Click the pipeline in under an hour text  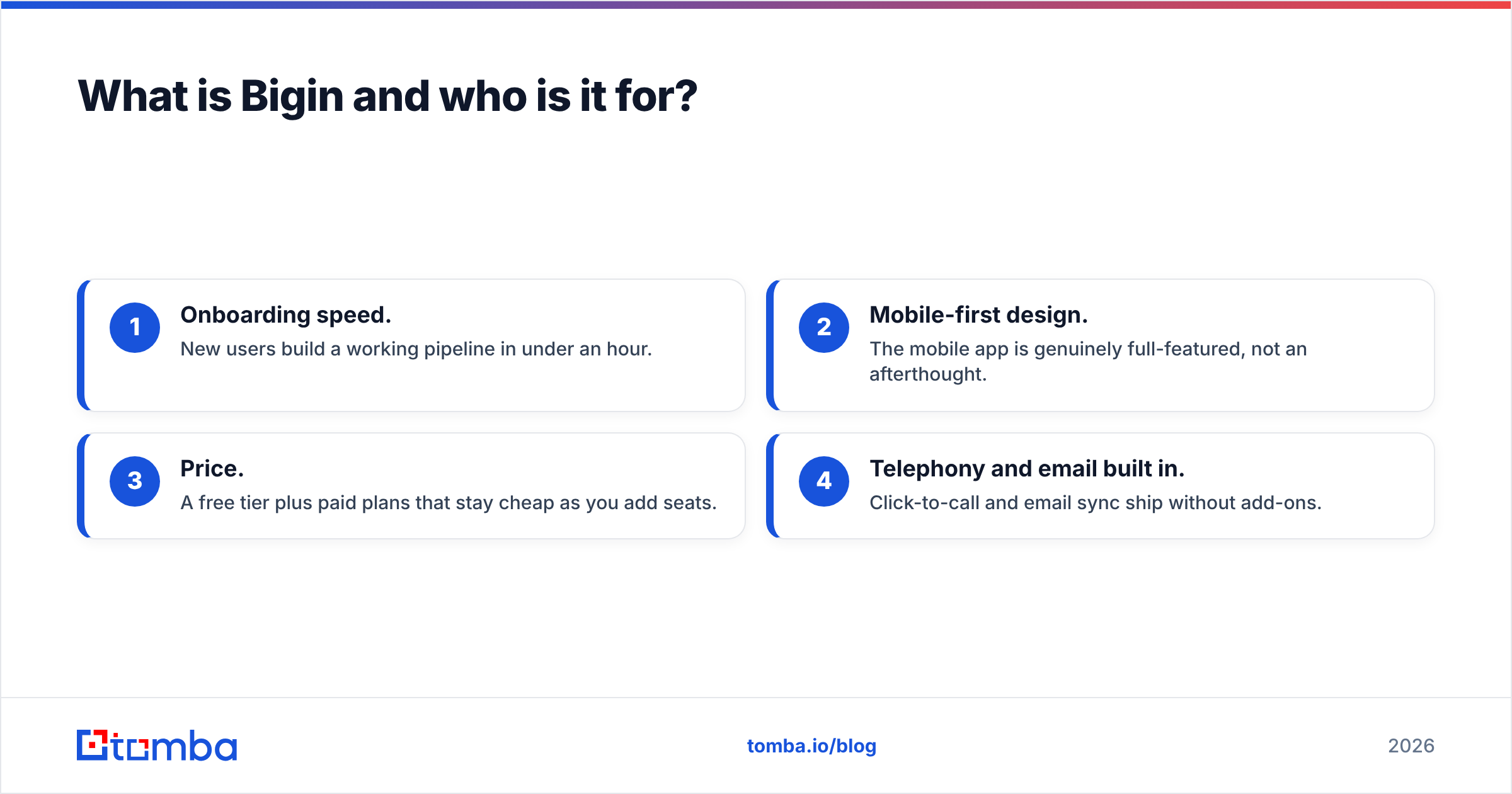point(416,348)
